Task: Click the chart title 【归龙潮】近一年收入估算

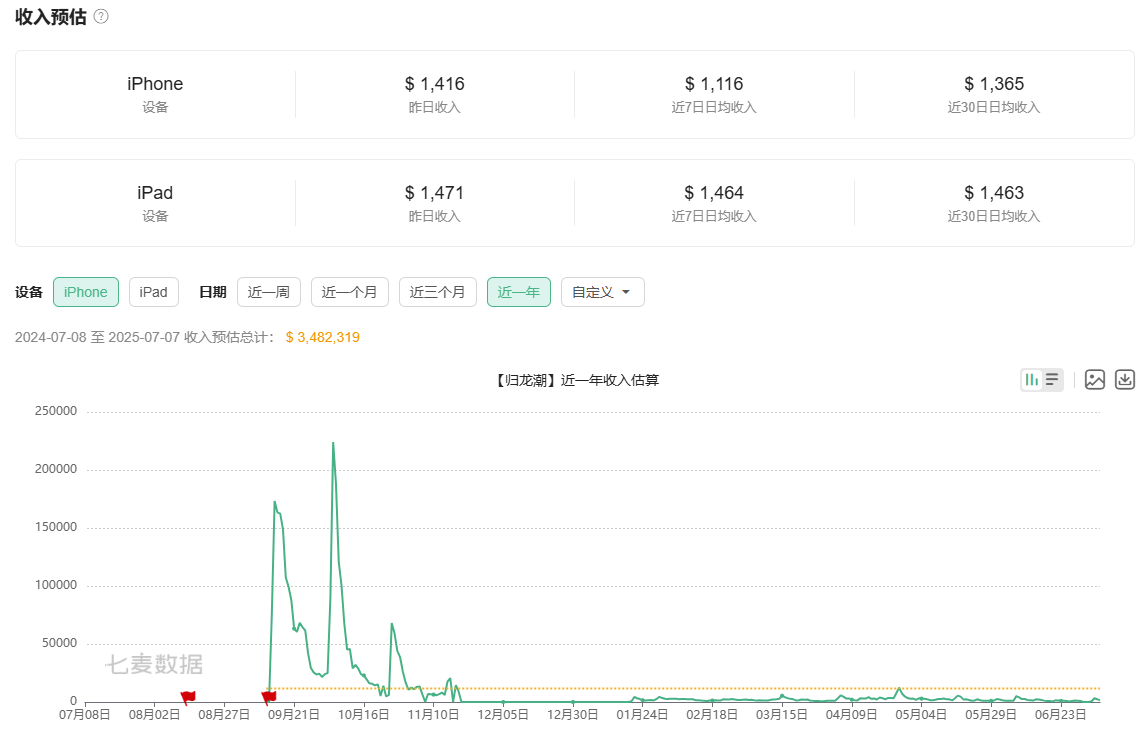Action: coord(576,380)
